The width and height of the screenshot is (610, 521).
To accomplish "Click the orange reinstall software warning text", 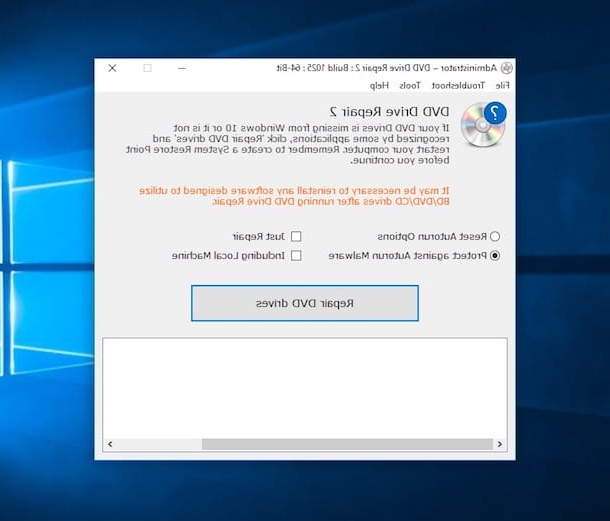I will tap(294, 196).
